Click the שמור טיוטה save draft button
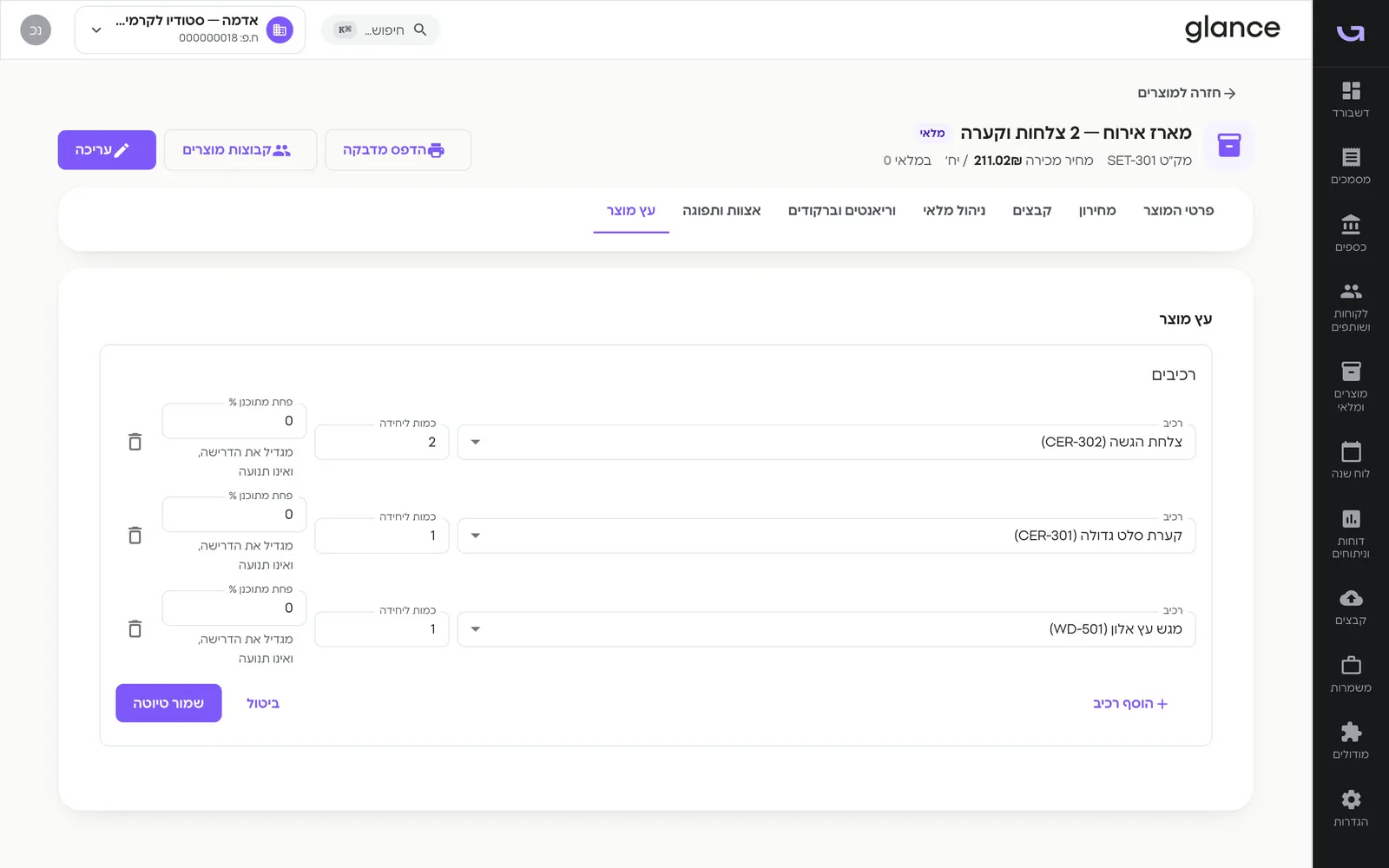Viewport: 1389px width, 868px height. 168,703
